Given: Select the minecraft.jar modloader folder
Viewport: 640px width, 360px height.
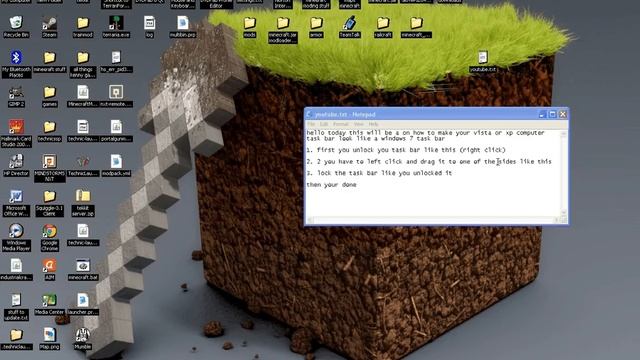Looking at the screenshot, I should point(283,30).
